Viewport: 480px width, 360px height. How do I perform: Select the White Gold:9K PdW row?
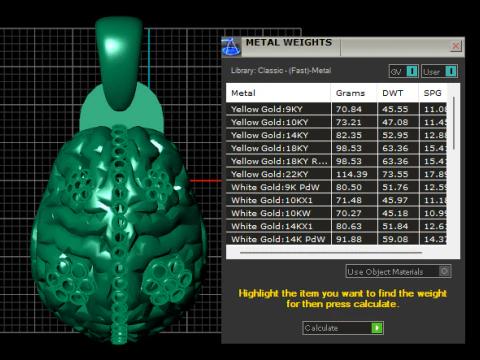pyautogui.click(x=336, y=187)
